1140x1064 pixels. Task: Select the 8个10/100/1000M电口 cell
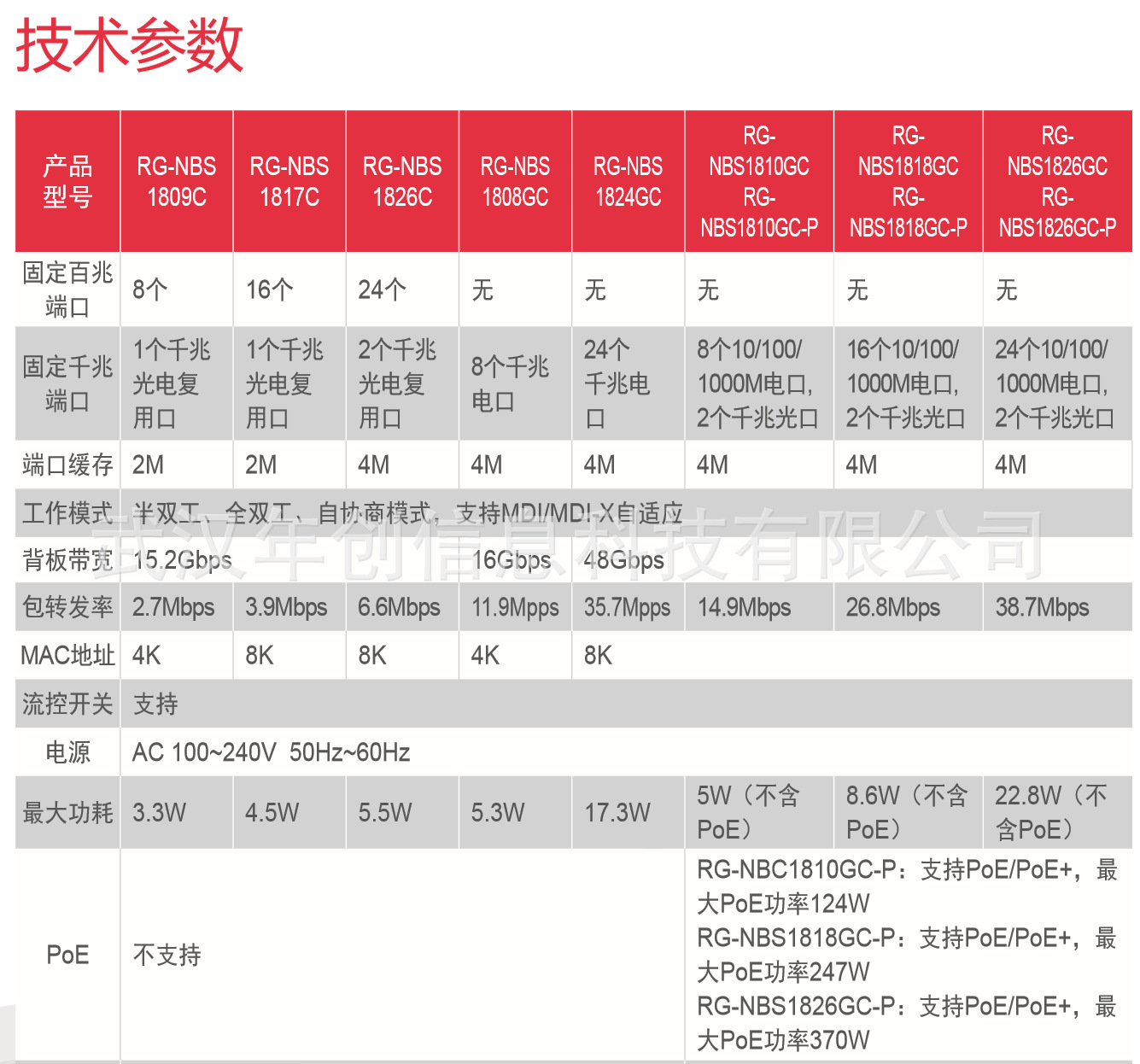point(757,383)
